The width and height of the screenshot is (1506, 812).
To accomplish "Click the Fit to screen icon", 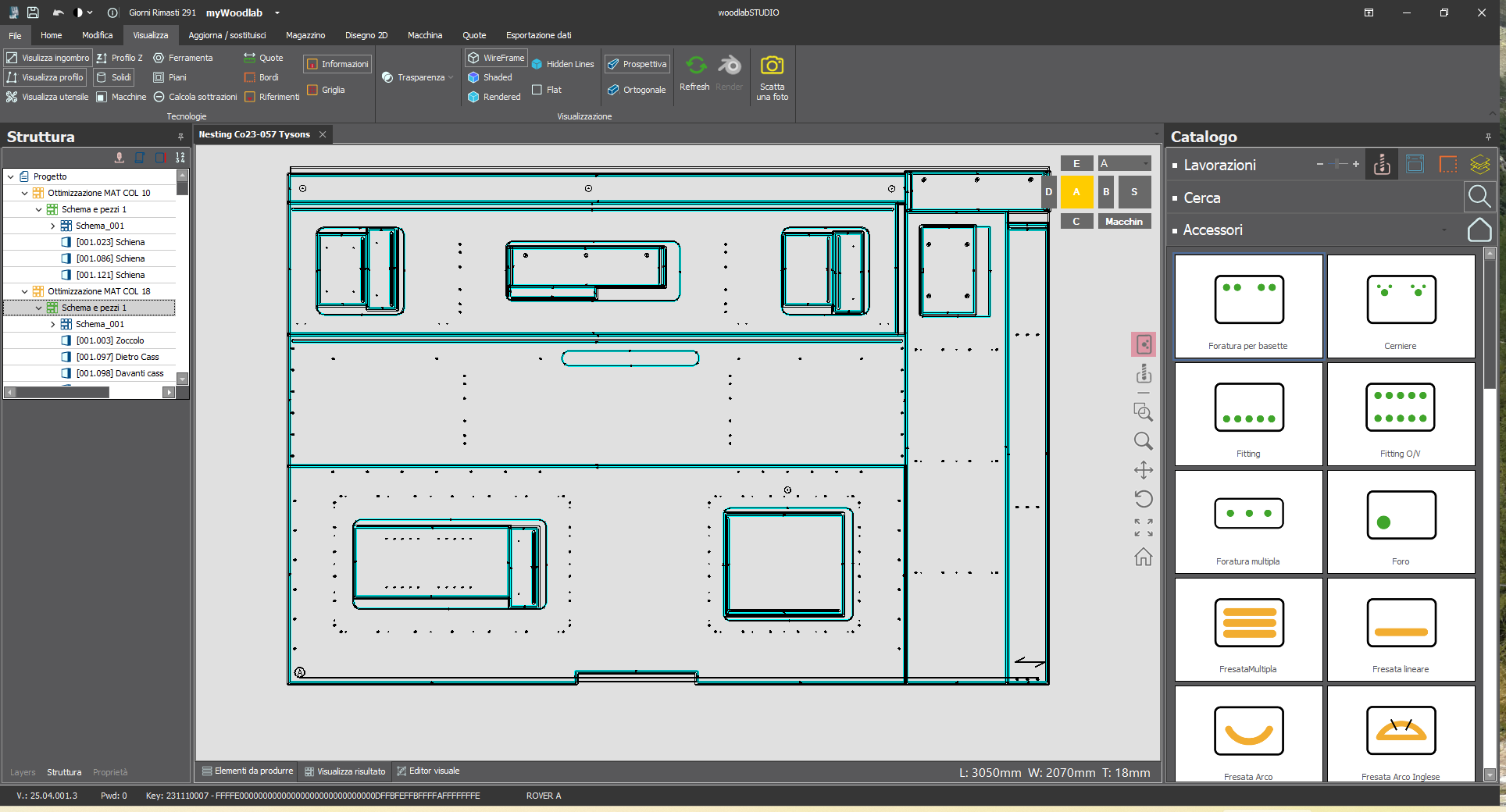I will [1144, 529].
